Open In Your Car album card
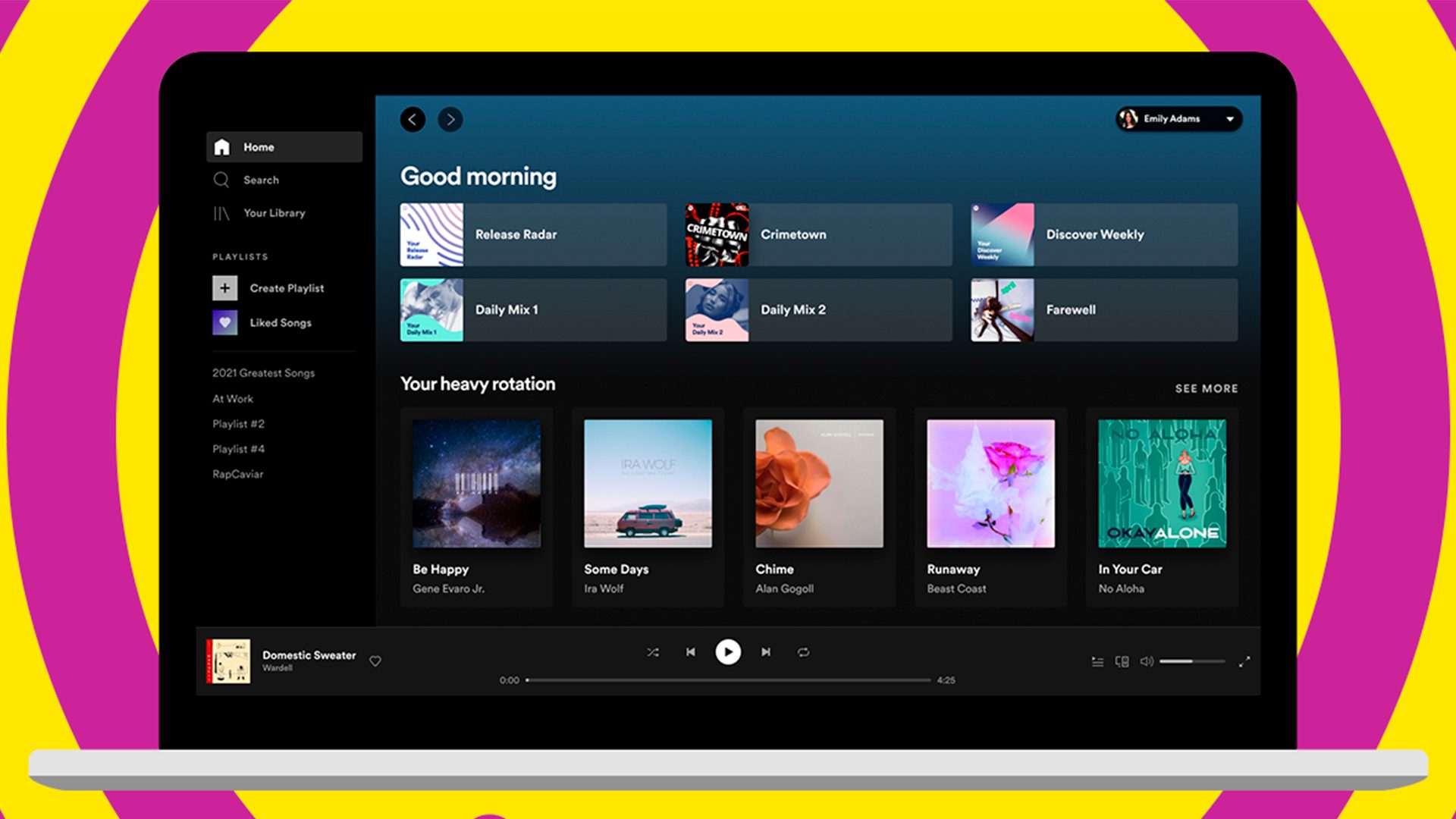This screenshot has width=1456, height=819. 1162,507
